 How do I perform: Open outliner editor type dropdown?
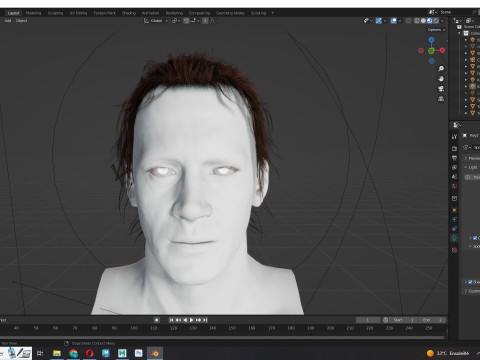point(458,21)
